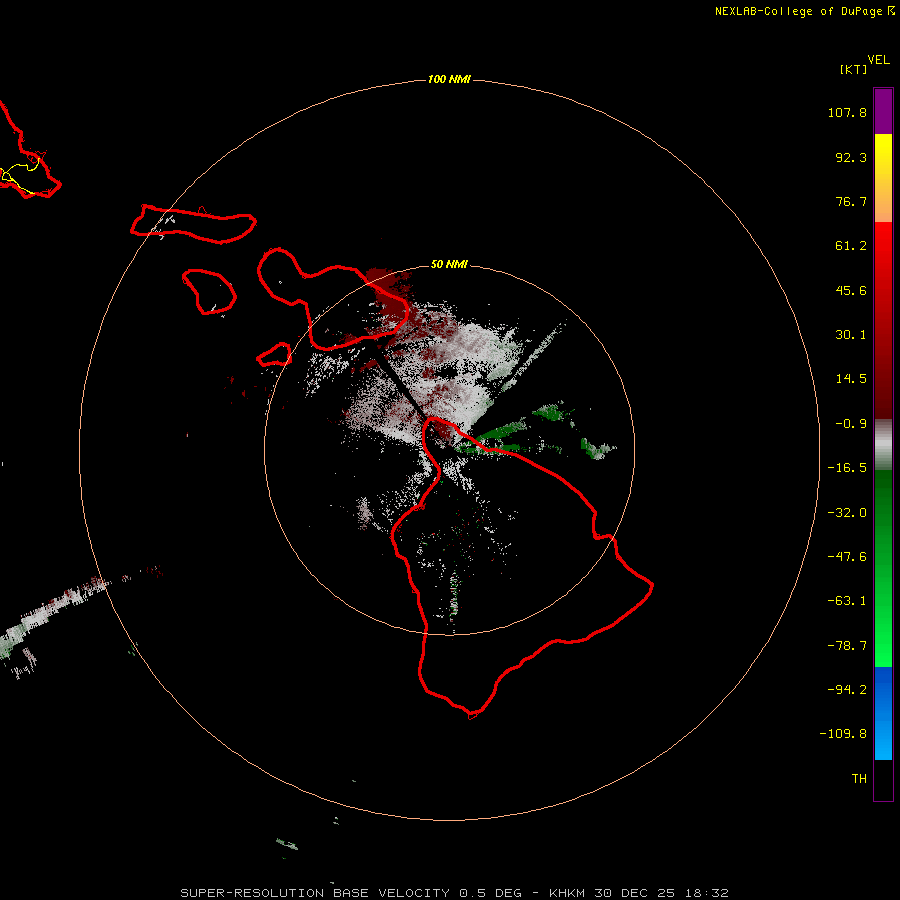
Task: Click the 45.6 legend value
Action: point(851,290)
